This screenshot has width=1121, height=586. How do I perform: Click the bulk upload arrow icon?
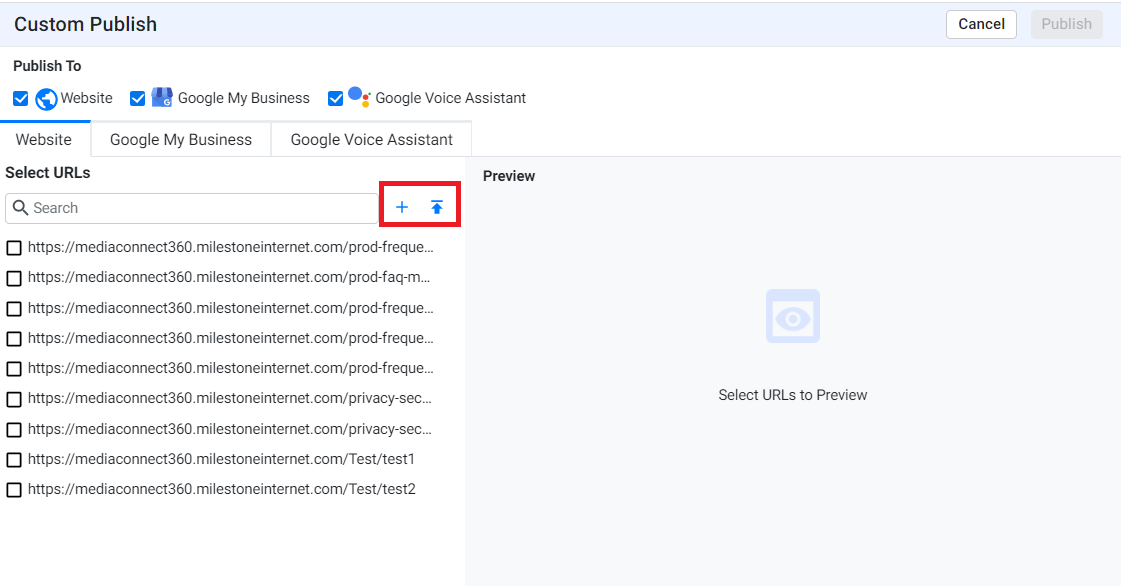point(436,206)
